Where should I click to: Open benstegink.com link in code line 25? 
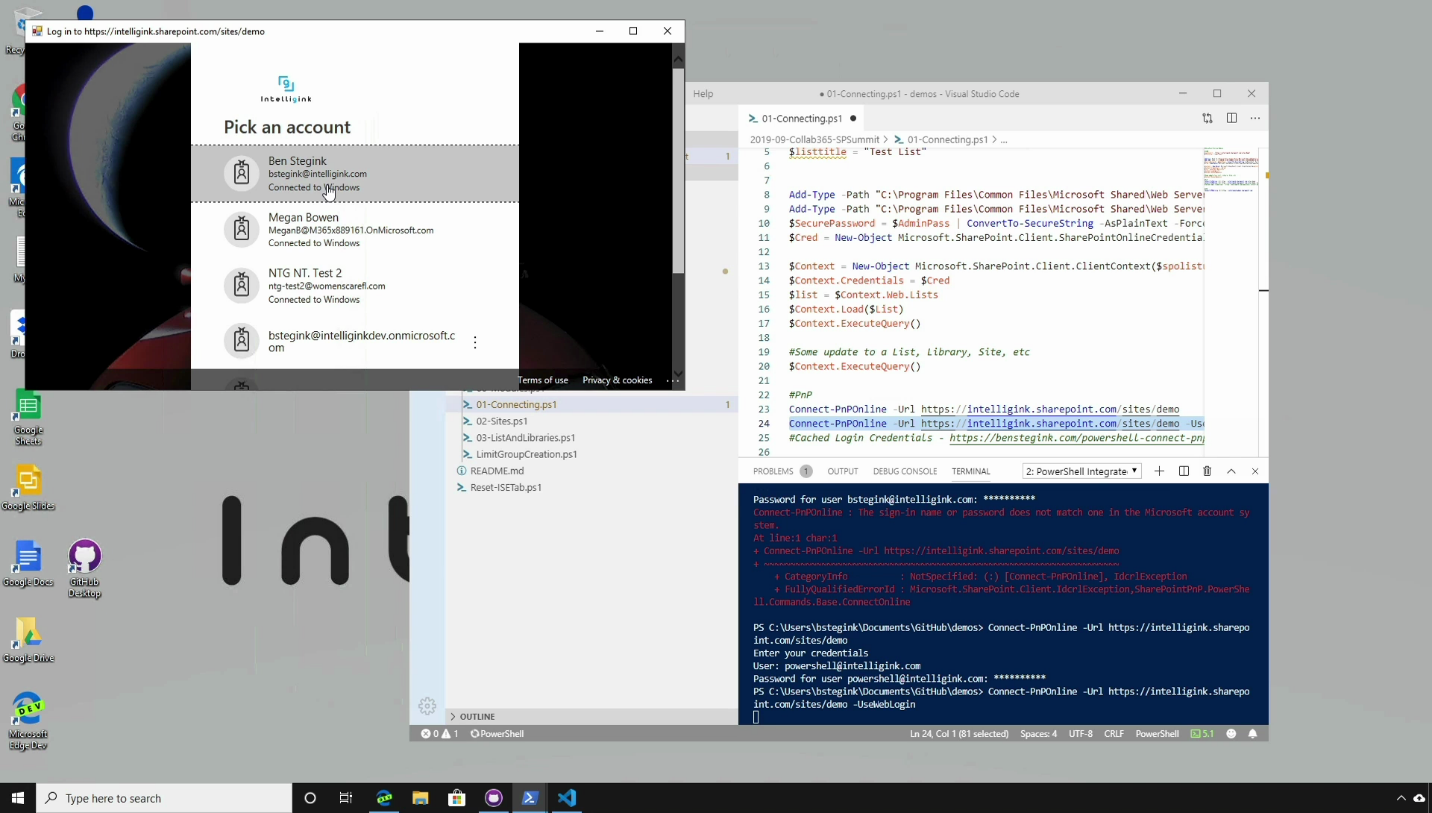click(1077, 438)
